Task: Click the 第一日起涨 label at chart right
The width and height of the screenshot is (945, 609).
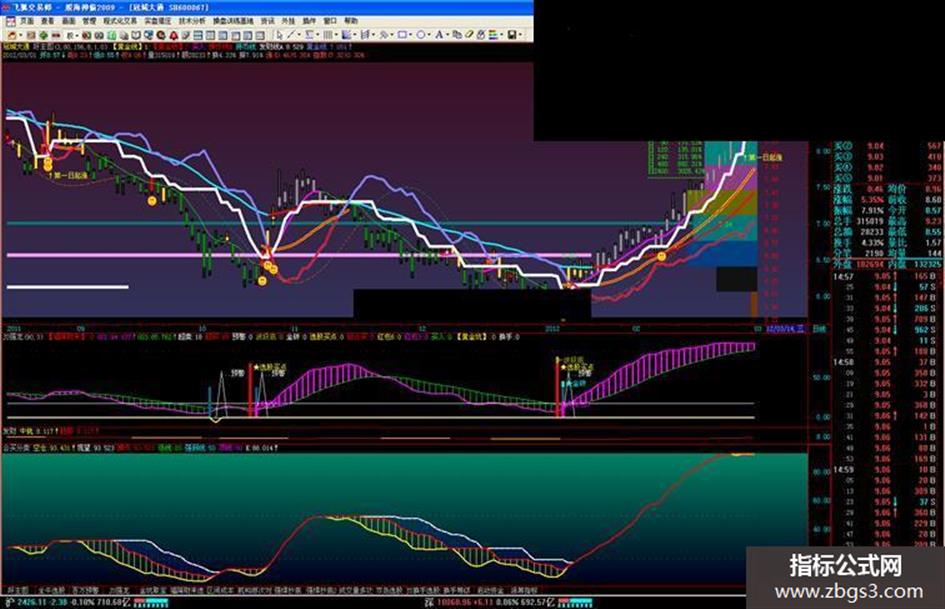Action: 763,157
